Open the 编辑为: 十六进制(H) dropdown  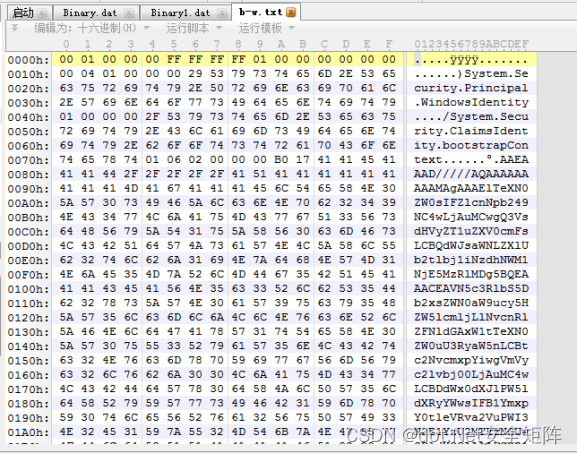point(92,28)
